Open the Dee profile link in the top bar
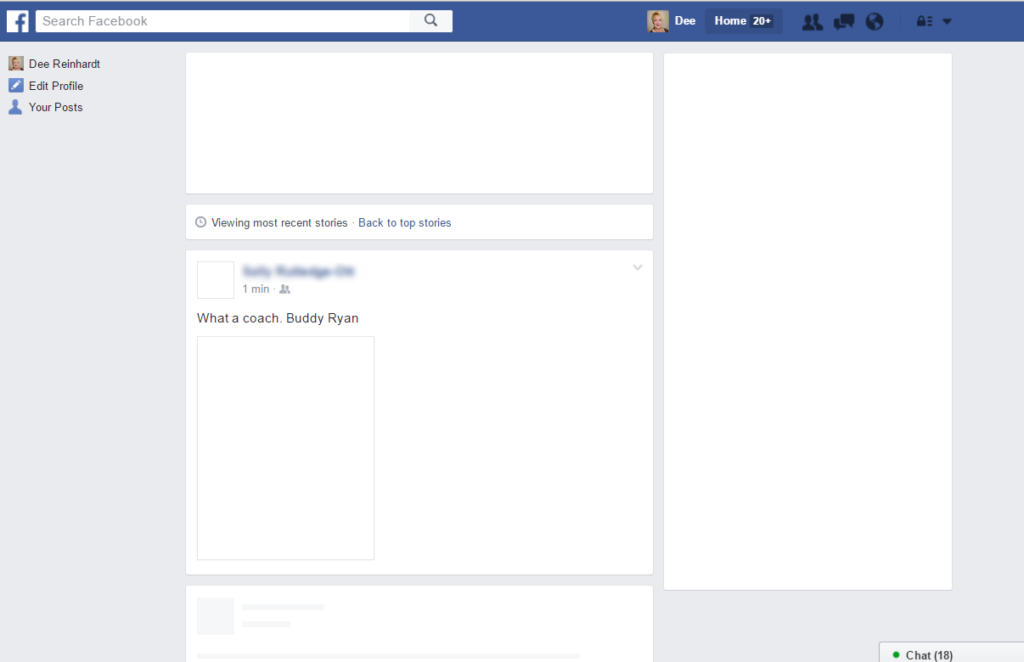 684,21
